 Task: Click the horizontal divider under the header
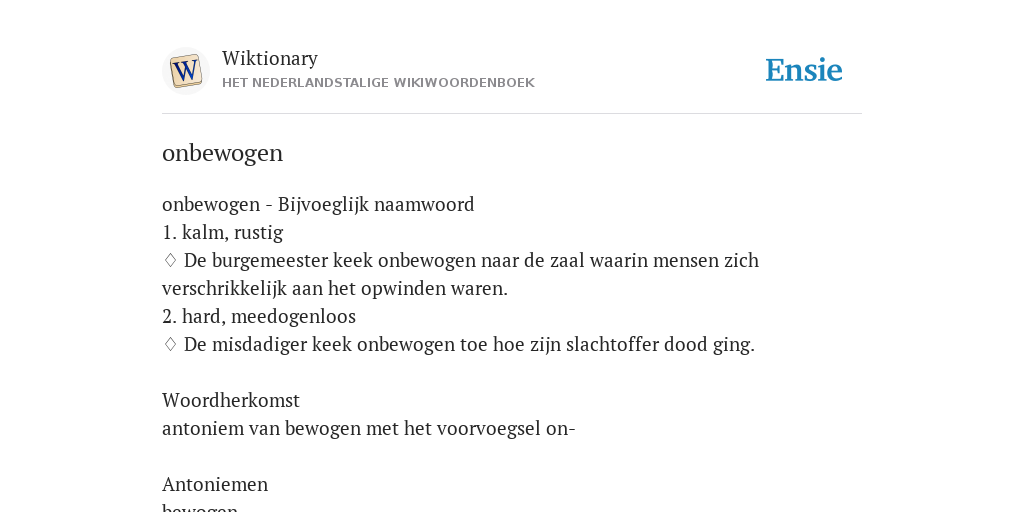point(512,114)
